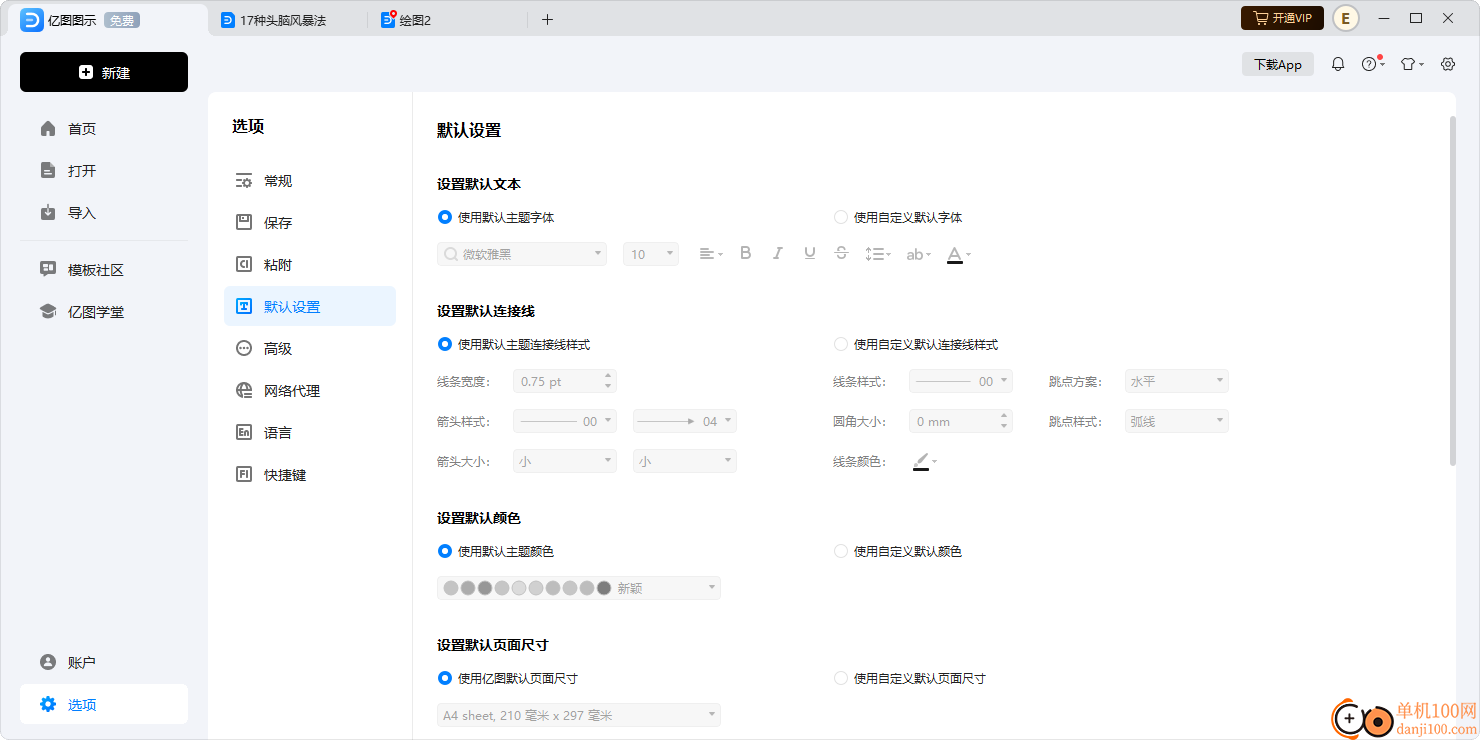Open the 常规 general options tab
1480x740 pixels.
point(310,181)
